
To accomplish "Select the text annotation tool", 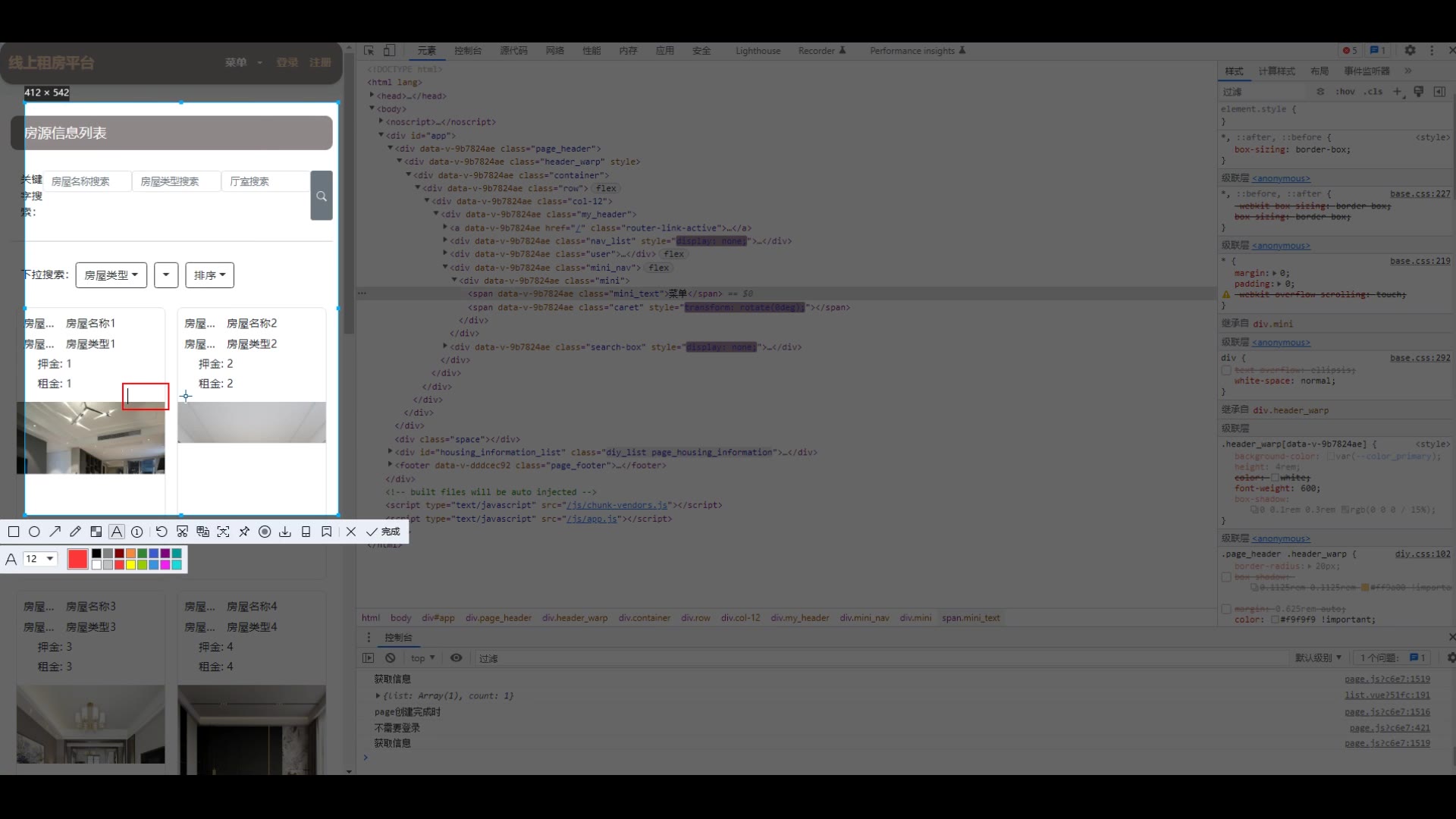I will coord(116,532).
